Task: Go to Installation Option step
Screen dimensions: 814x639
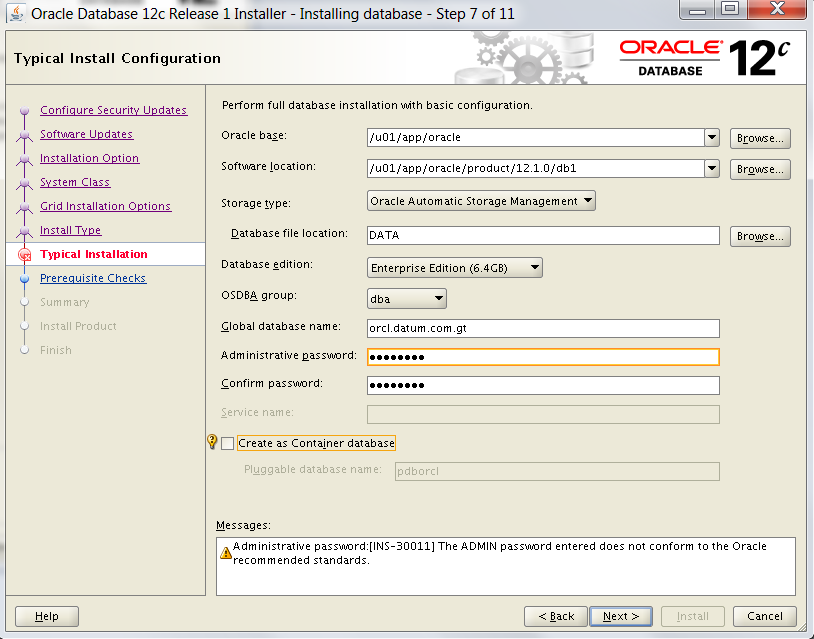Action: [x=89, y=158]
